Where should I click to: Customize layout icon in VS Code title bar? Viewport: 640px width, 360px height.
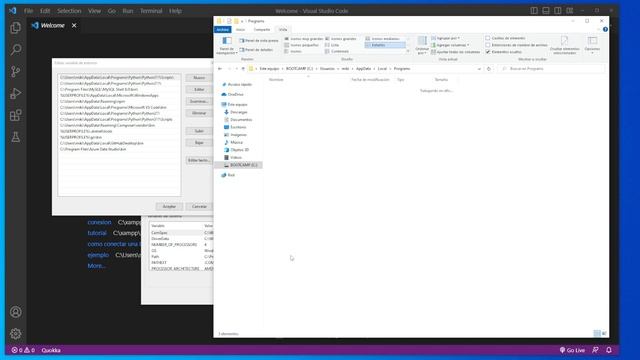[x=569, y=11]
